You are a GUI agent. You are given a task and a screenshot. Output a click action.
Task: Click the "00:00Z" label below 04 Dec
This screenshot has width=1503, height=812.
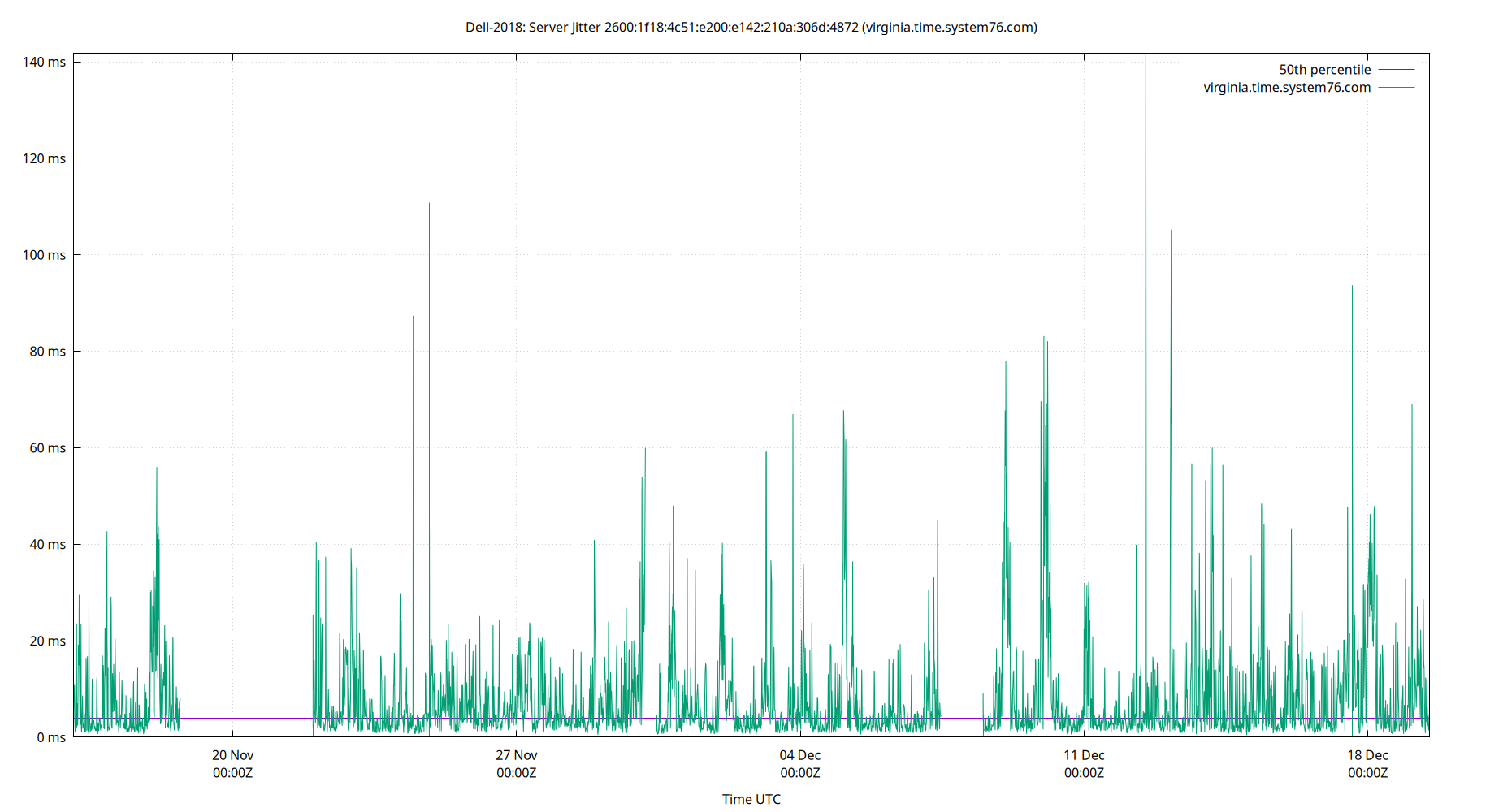801,773
